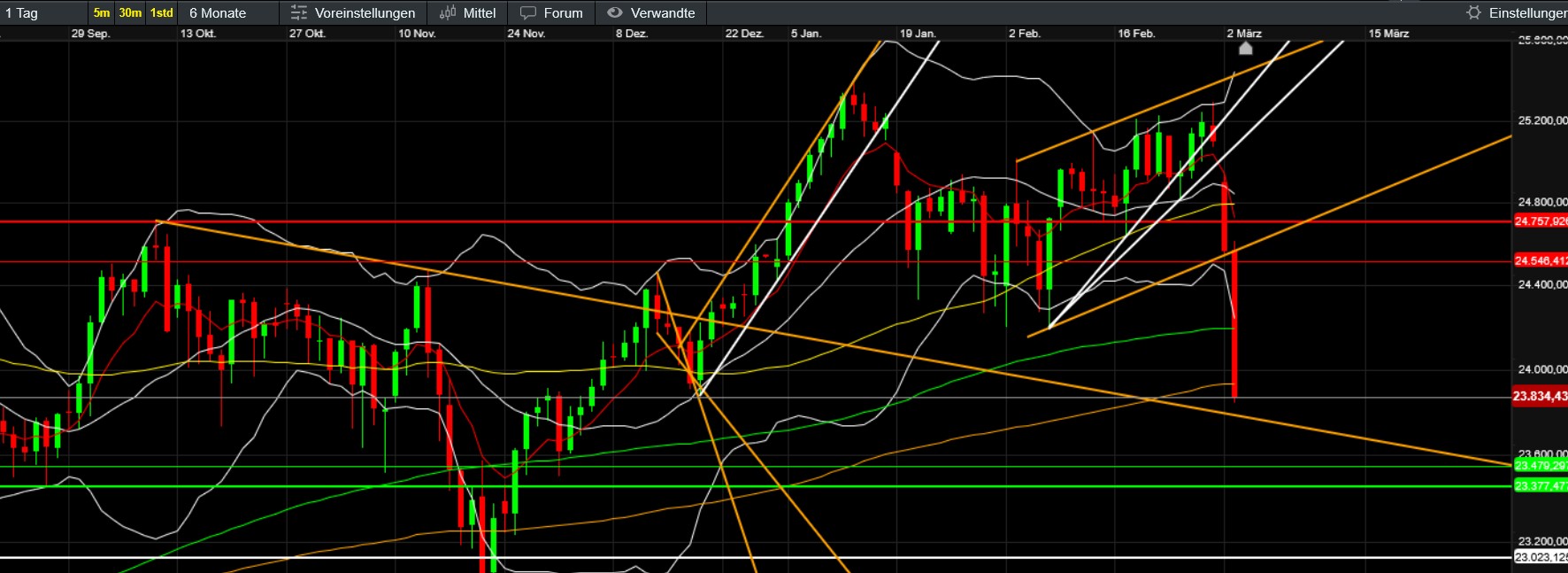Click the current price label 23.834,43
Image resolution: width=1568 pixels, height=573 pixels.
(x=1540, y=397)
